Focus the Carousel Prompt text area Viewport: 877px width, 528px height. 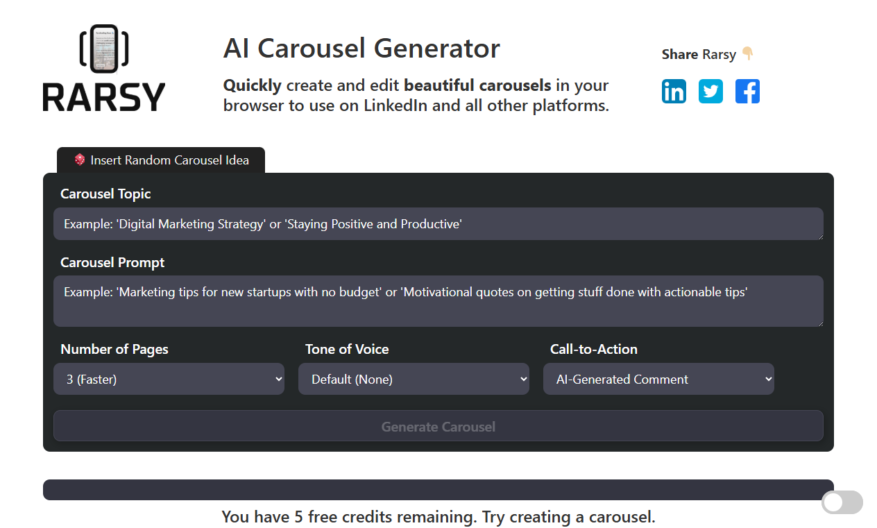438,301
